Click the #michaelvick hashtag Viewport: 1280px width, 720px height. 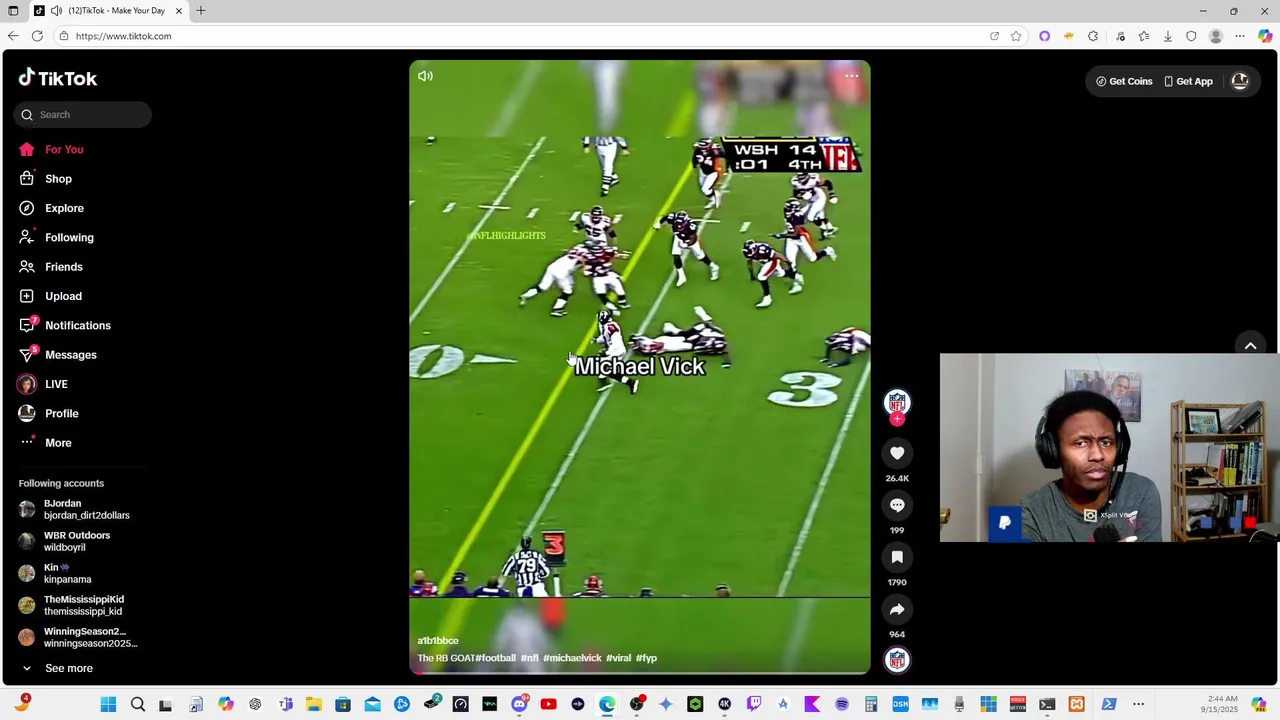coord(572,658)
